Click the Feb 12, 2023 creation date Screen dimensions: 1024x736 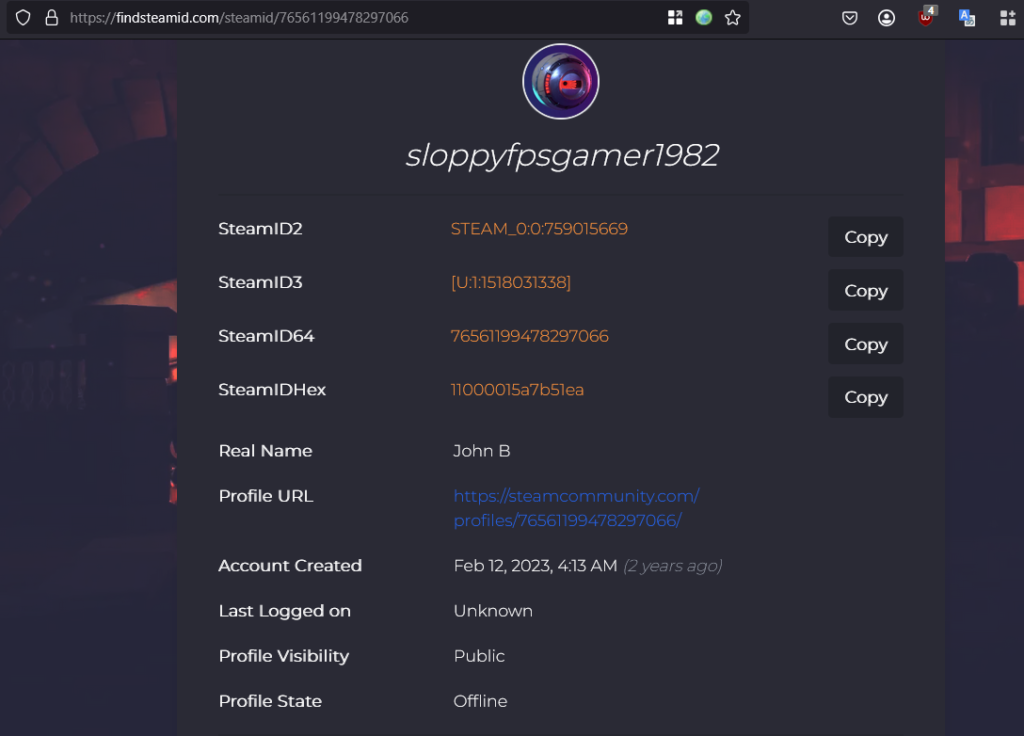click(x=536, y=566)
